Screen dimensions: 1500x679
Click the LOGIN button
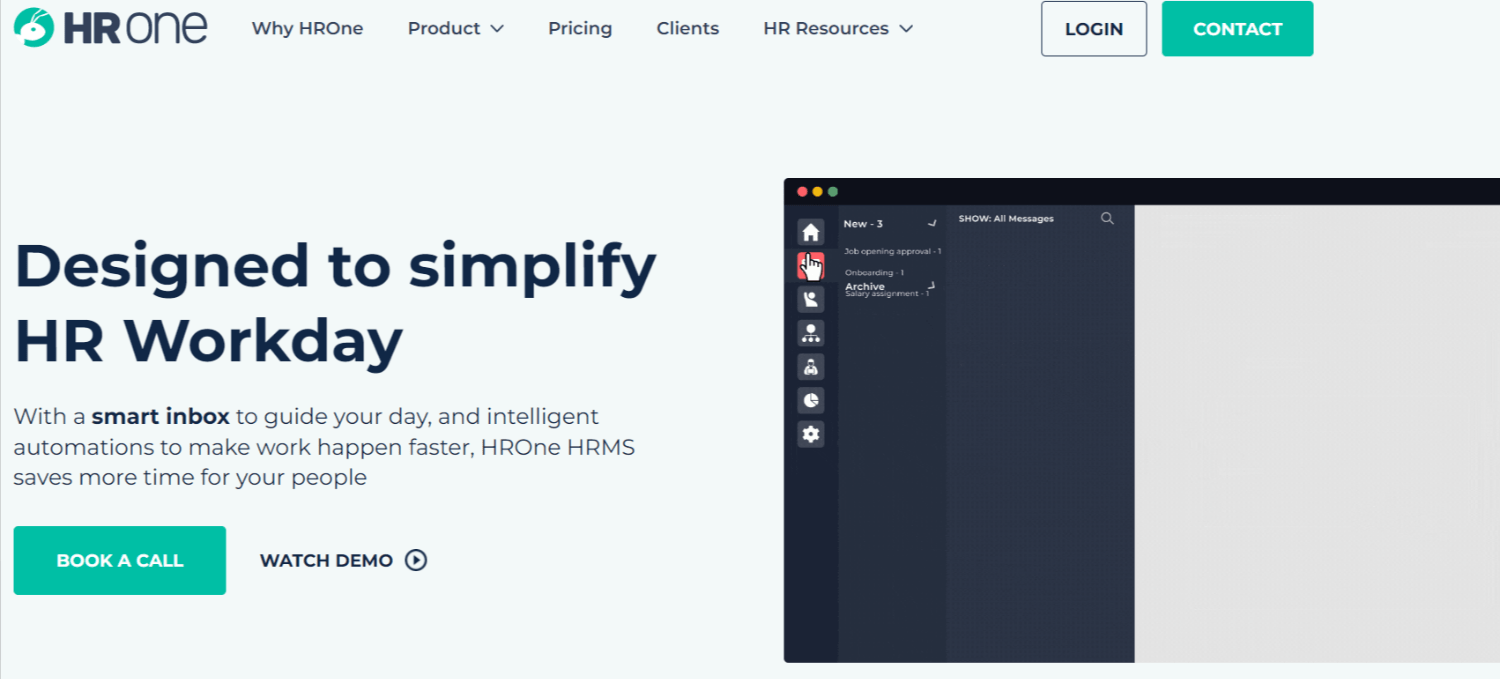[x=1094, y=29]
